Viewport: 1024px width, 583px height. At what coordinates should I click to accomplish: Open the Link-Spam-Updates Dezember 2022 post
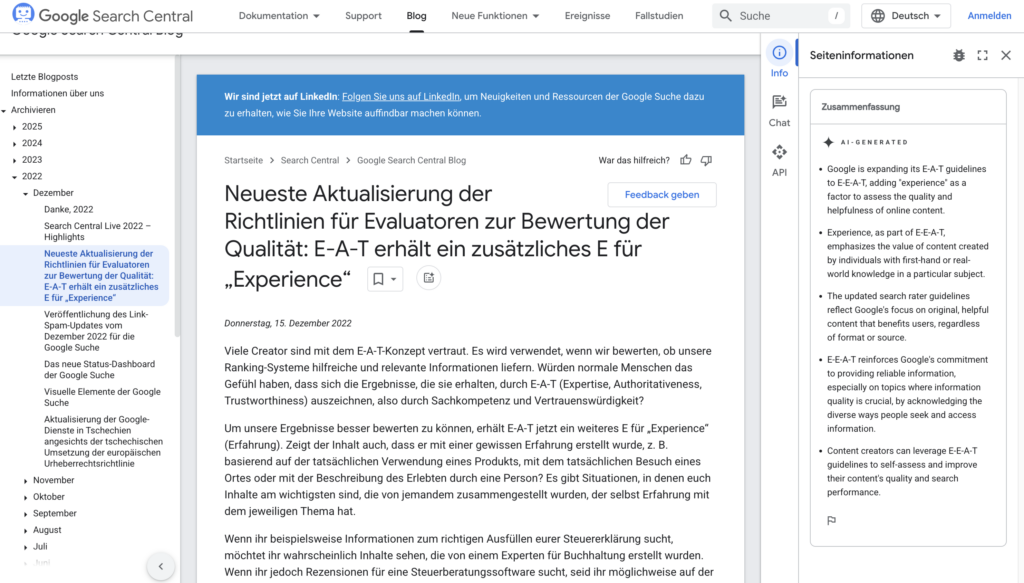click(96, 331)
